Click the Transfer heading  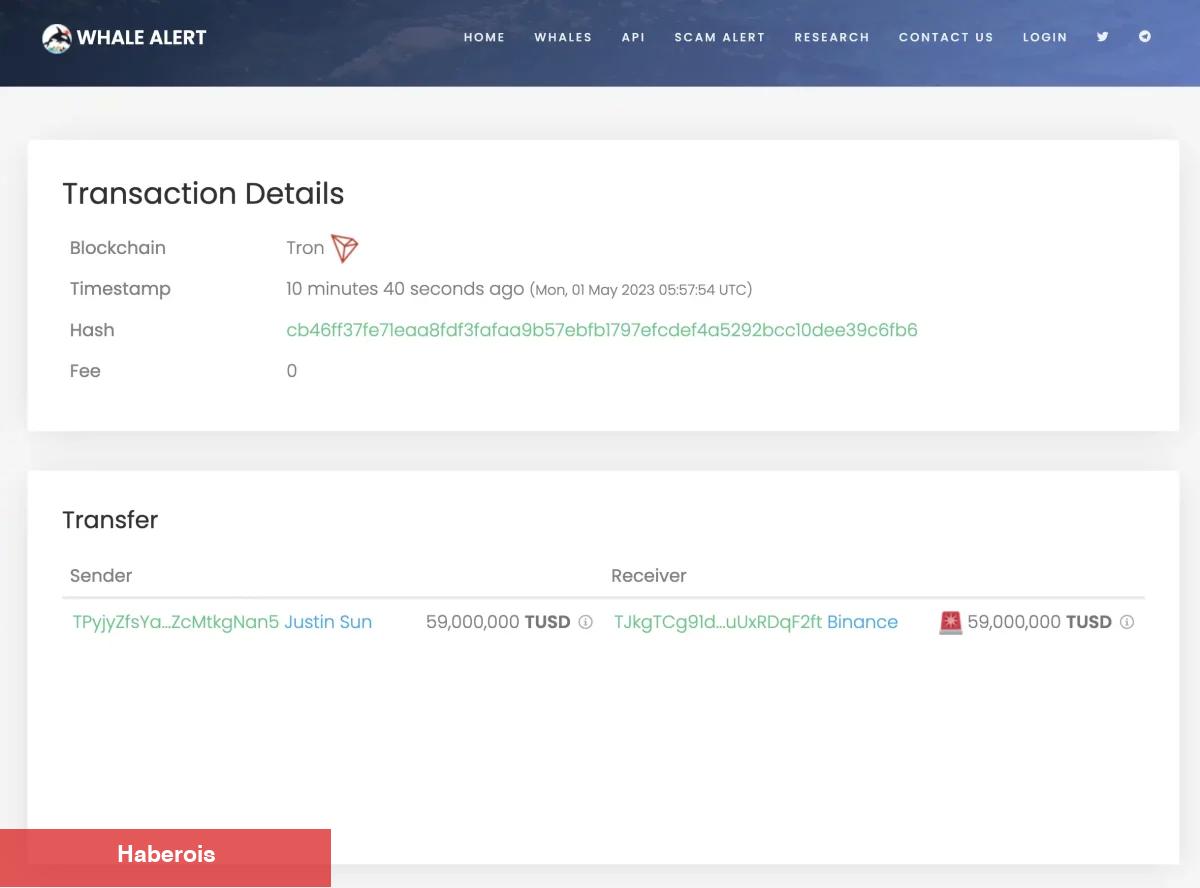coord(110,520)
